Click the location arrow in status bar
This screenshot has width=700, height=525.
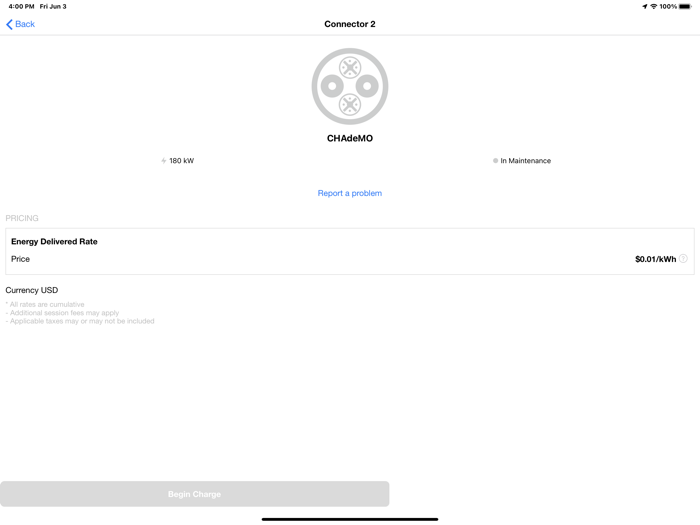644,6
